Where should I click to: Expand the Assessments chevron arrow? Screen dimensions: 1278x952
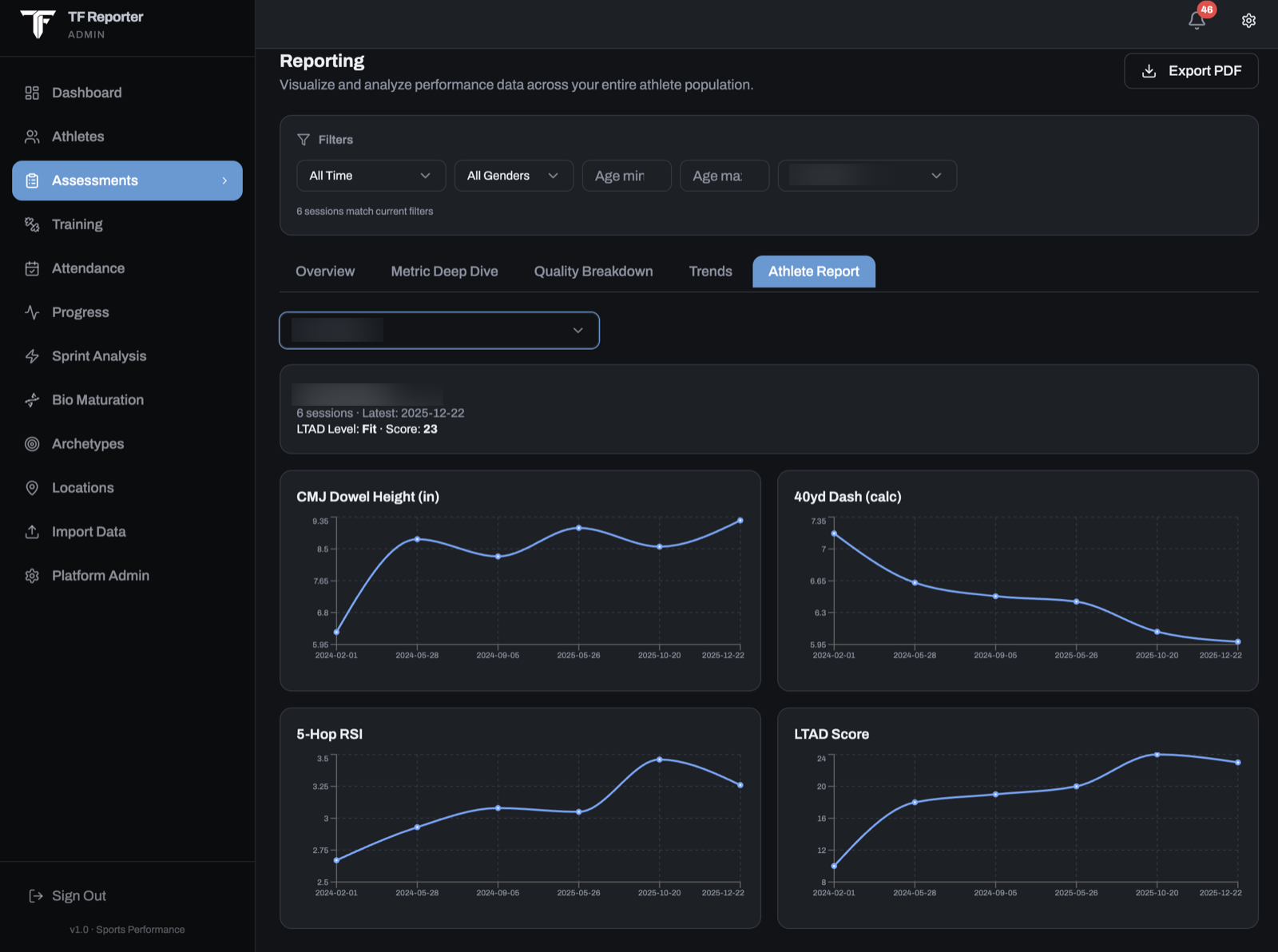pyautogui.click(x=224, y=180)
